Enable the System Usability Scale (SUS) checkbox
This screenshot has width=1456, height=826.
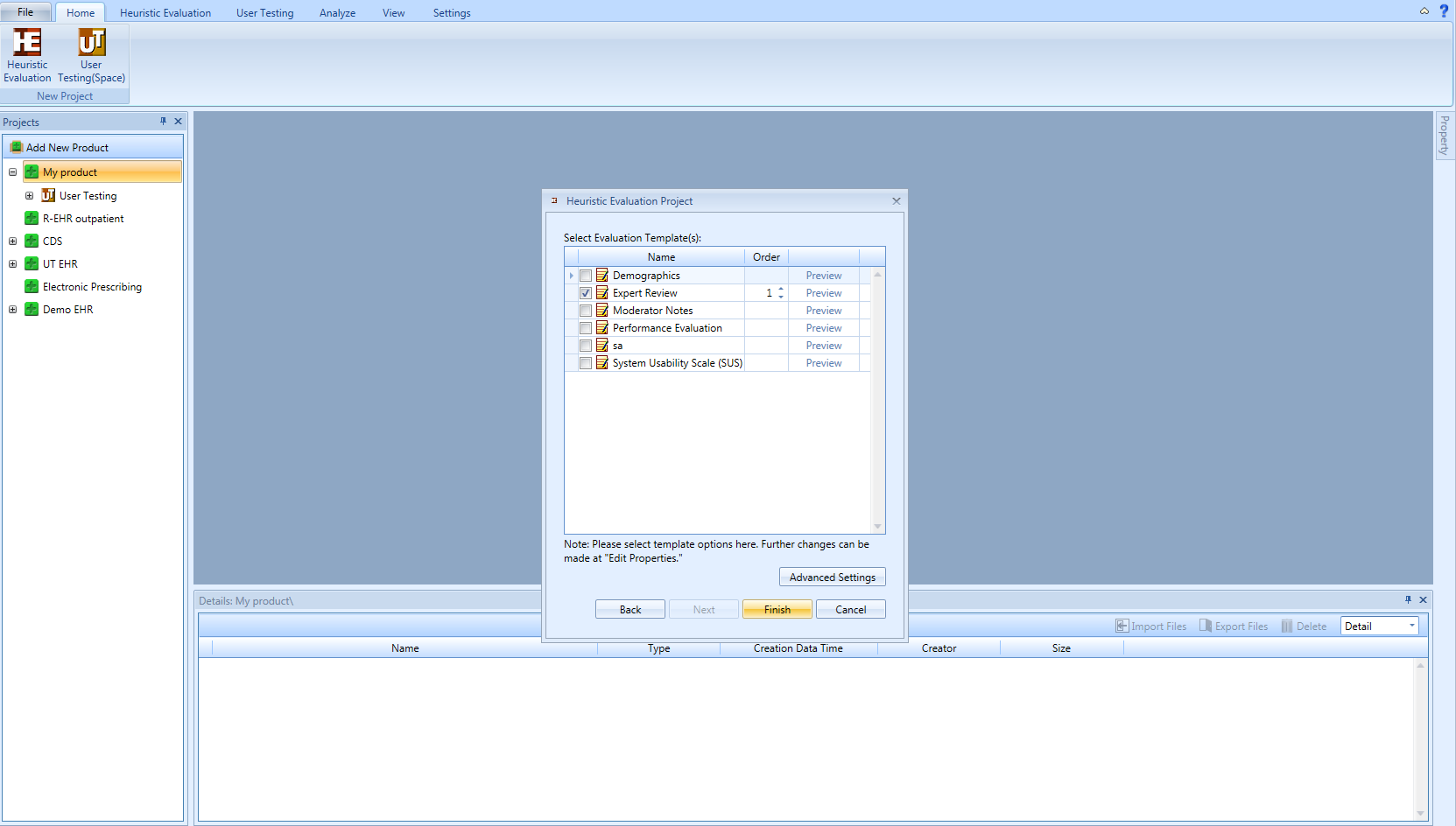(586, 363)
